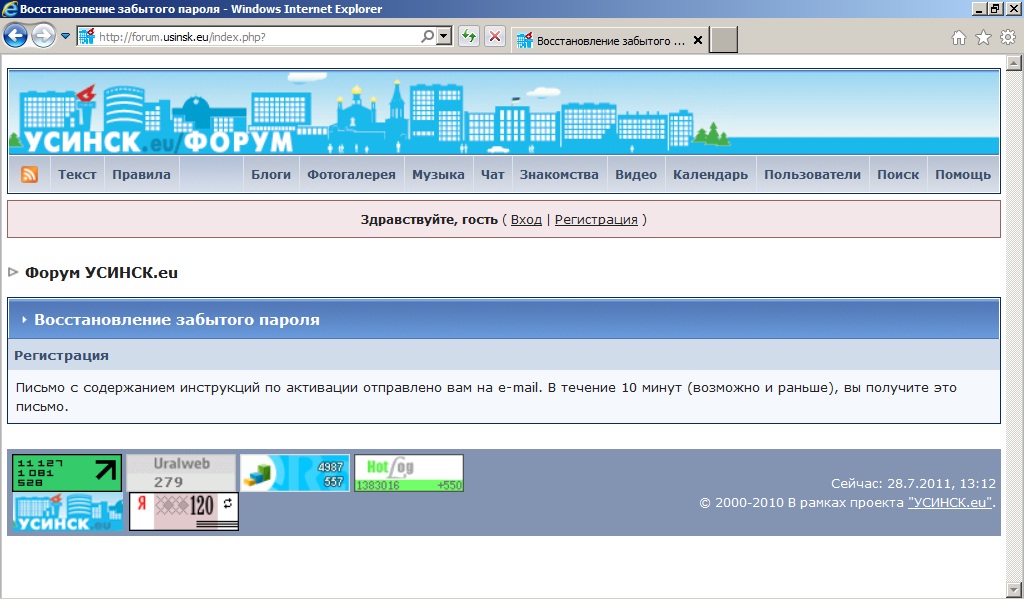Click the Регистрация link in greeting bar

click(596, 220)
